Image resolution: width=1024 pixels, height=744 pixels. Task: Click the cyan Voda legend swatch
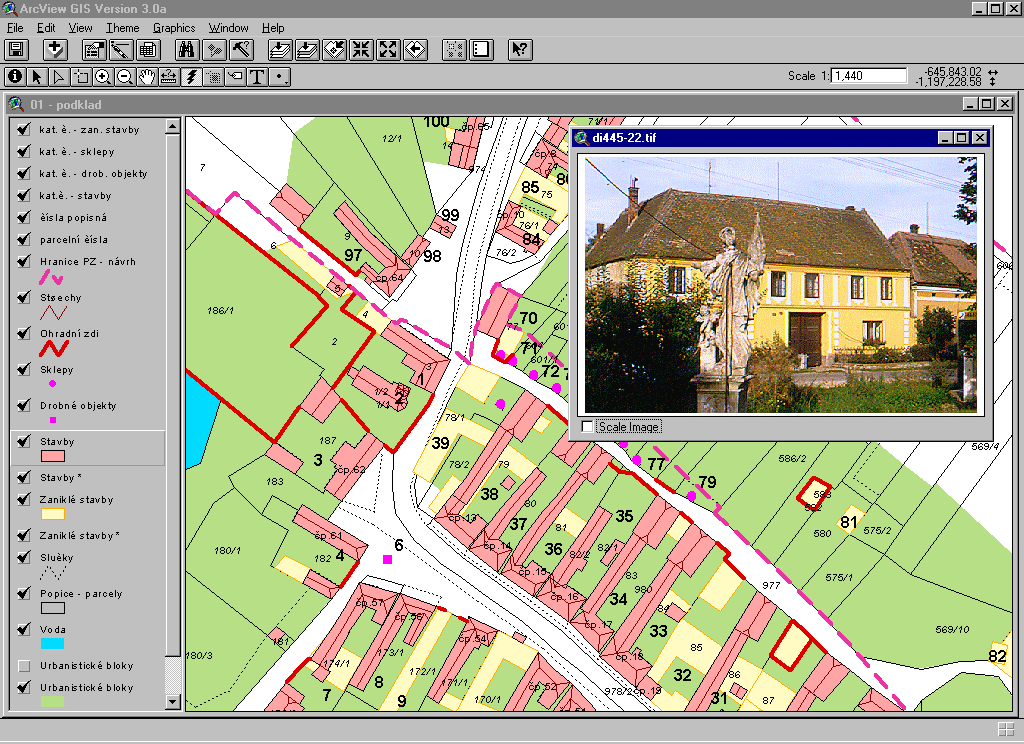coord(53,643)
